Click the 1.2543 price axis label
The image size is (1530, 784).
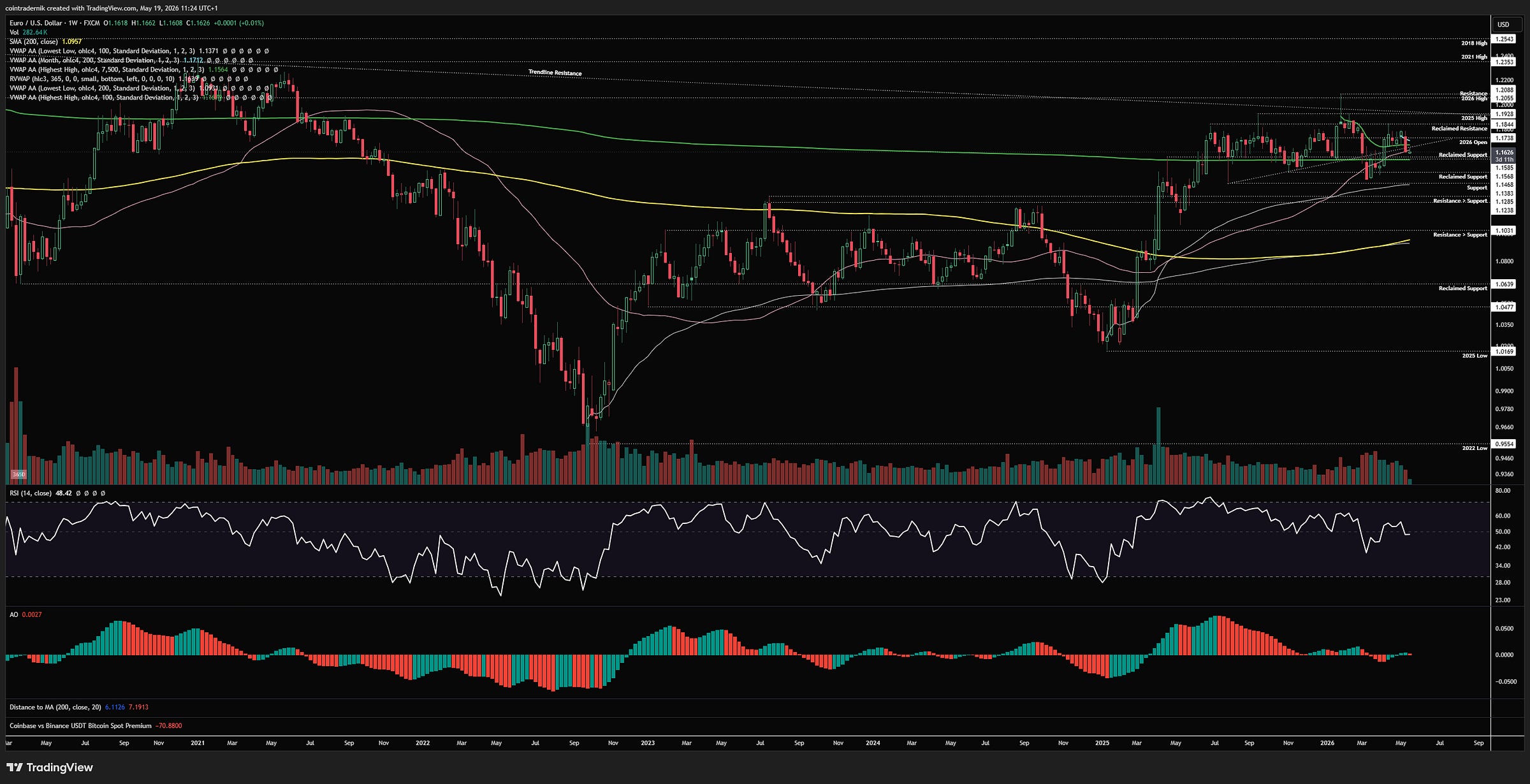1504,39
